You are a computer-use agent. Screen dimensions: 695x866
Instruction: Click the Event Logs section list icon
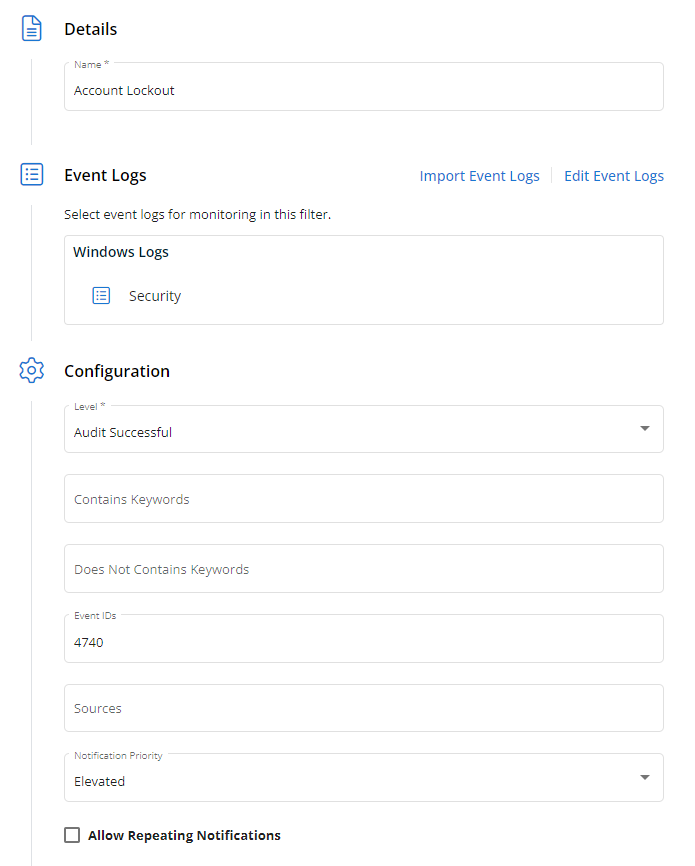32,175
